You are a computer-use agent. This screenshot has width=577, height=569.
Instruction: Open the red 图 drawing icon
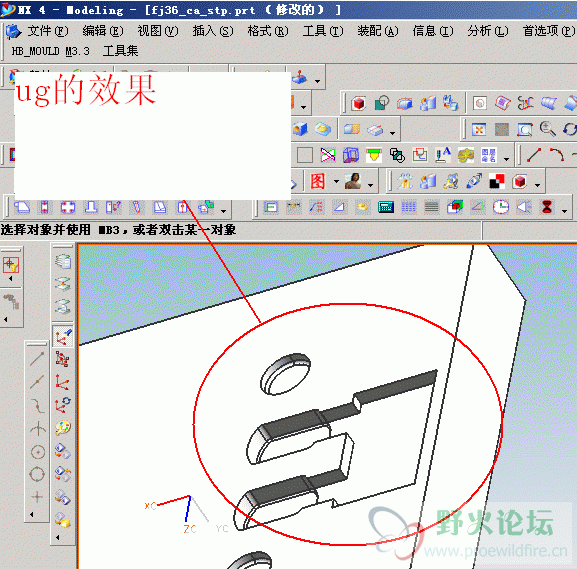tap(318, 181)
